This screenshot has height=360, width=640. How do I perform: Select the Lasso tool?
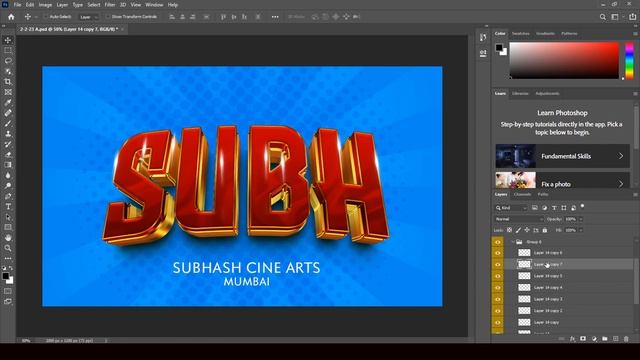click(x=8, y=61)
